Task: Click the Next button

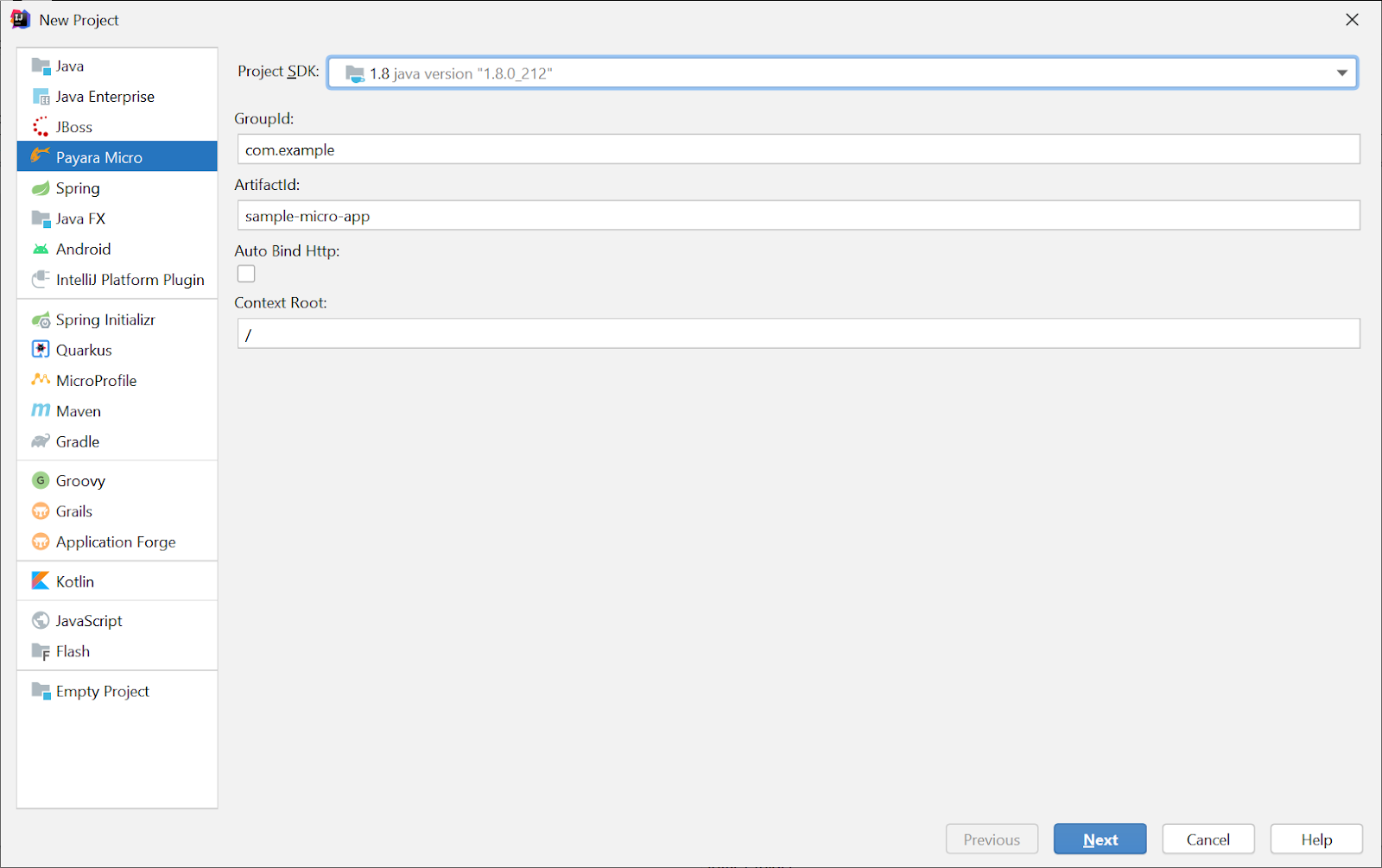Action: tap(1100, 839)
